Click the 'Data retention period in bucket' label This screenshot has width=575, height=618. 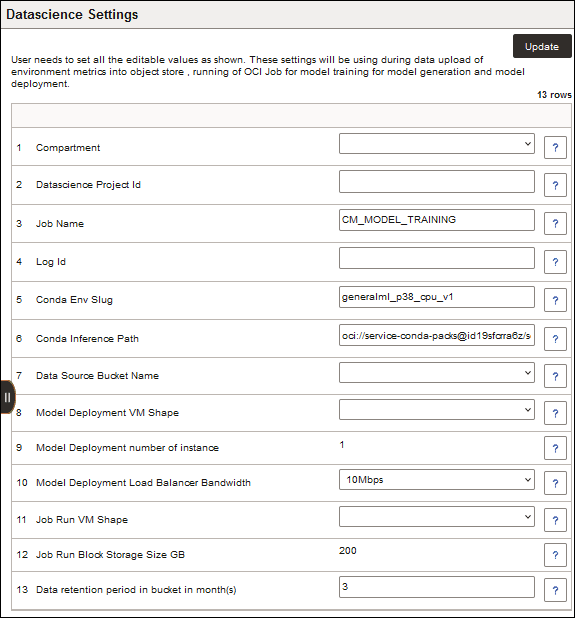tap(136, 590)
